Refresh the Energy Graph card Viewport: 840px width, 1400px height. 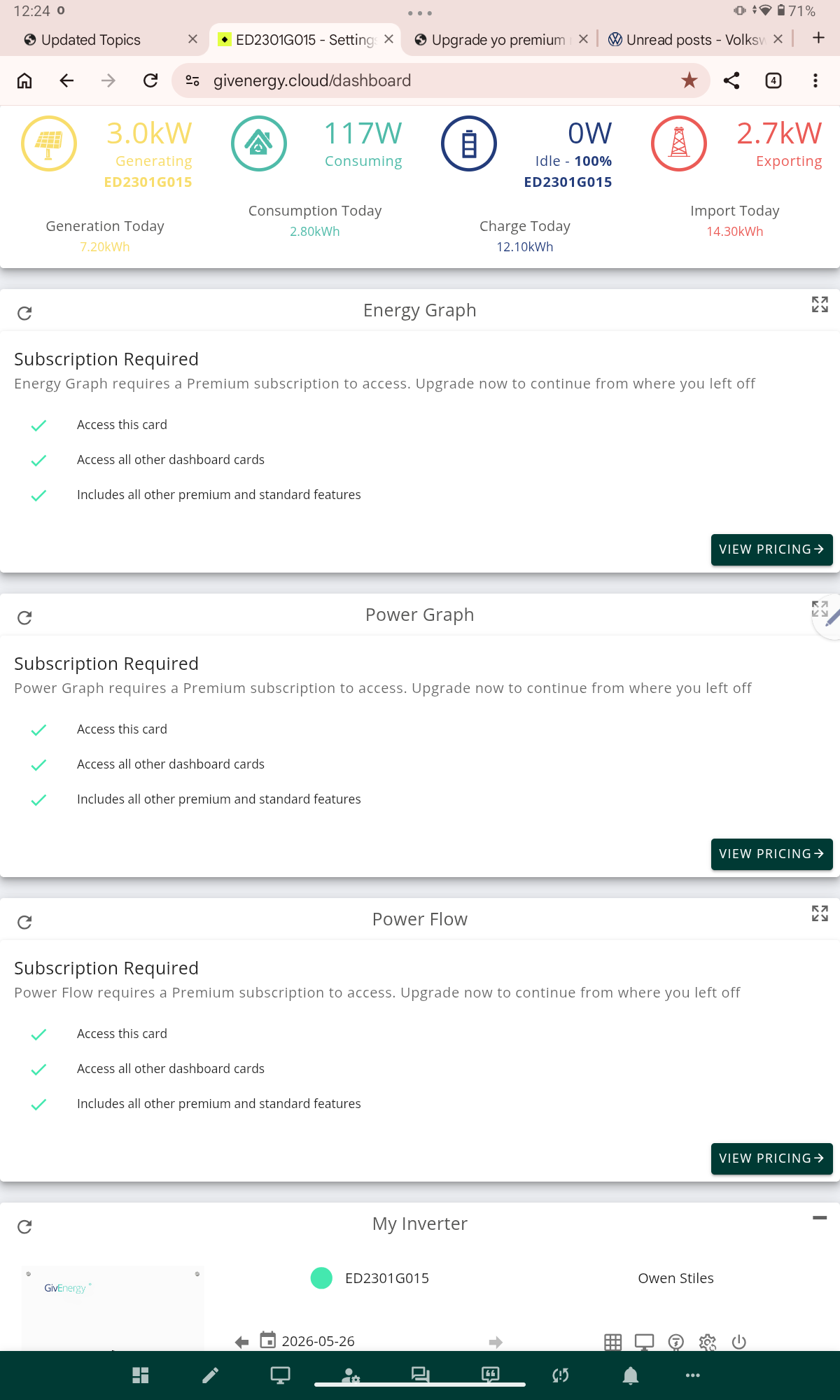(24, 313)
